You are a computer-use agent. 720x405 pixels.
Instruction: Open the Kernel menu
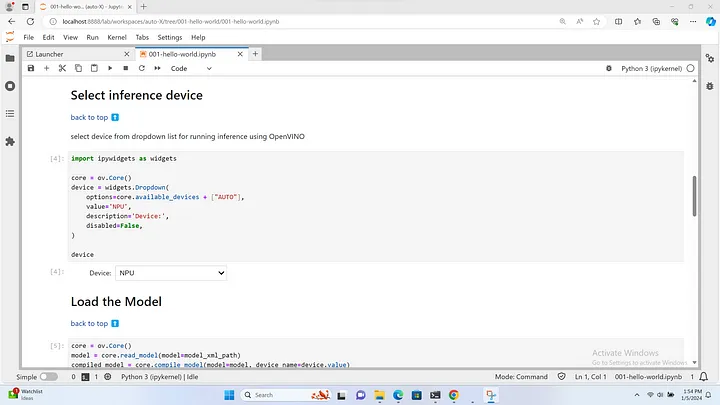[116, 37]
